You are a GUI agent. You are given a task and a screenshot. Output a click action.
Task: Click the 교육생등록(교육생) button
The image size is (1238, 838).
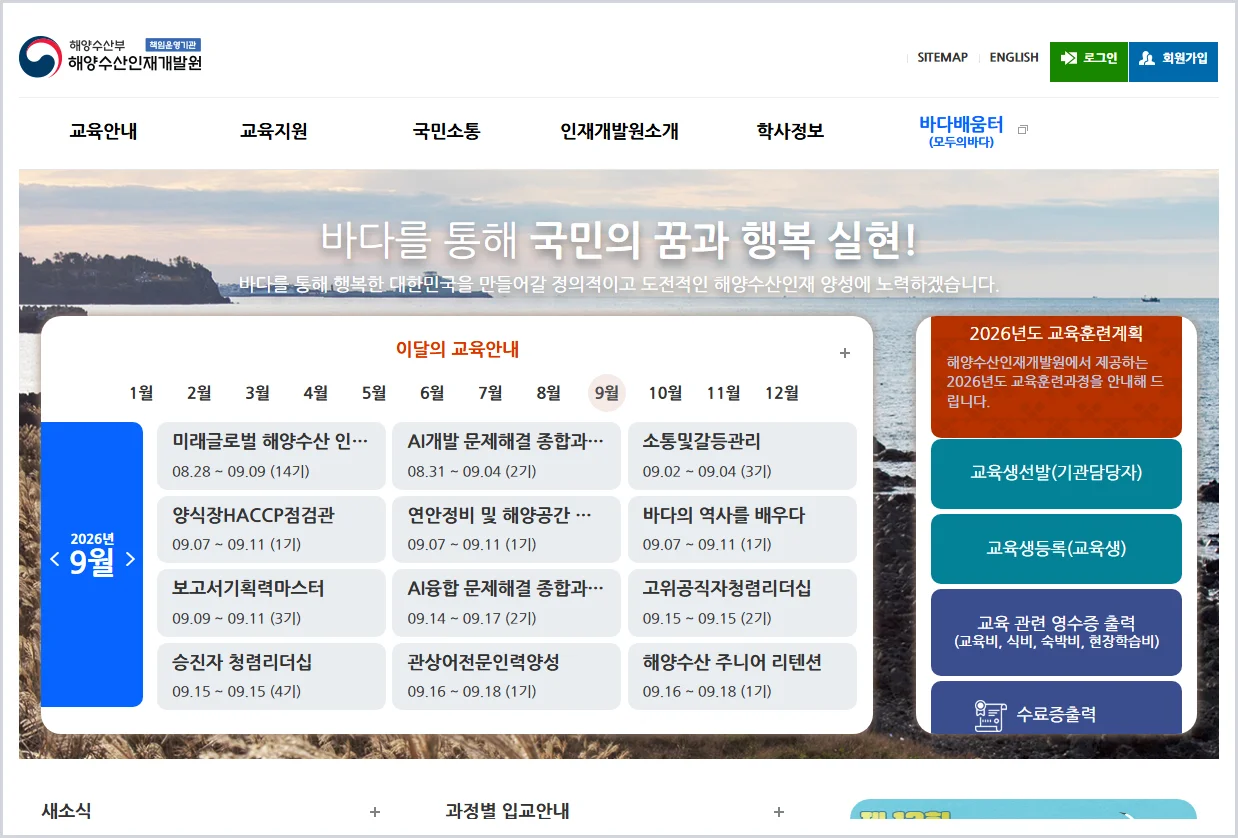(x=1056, y=549)
